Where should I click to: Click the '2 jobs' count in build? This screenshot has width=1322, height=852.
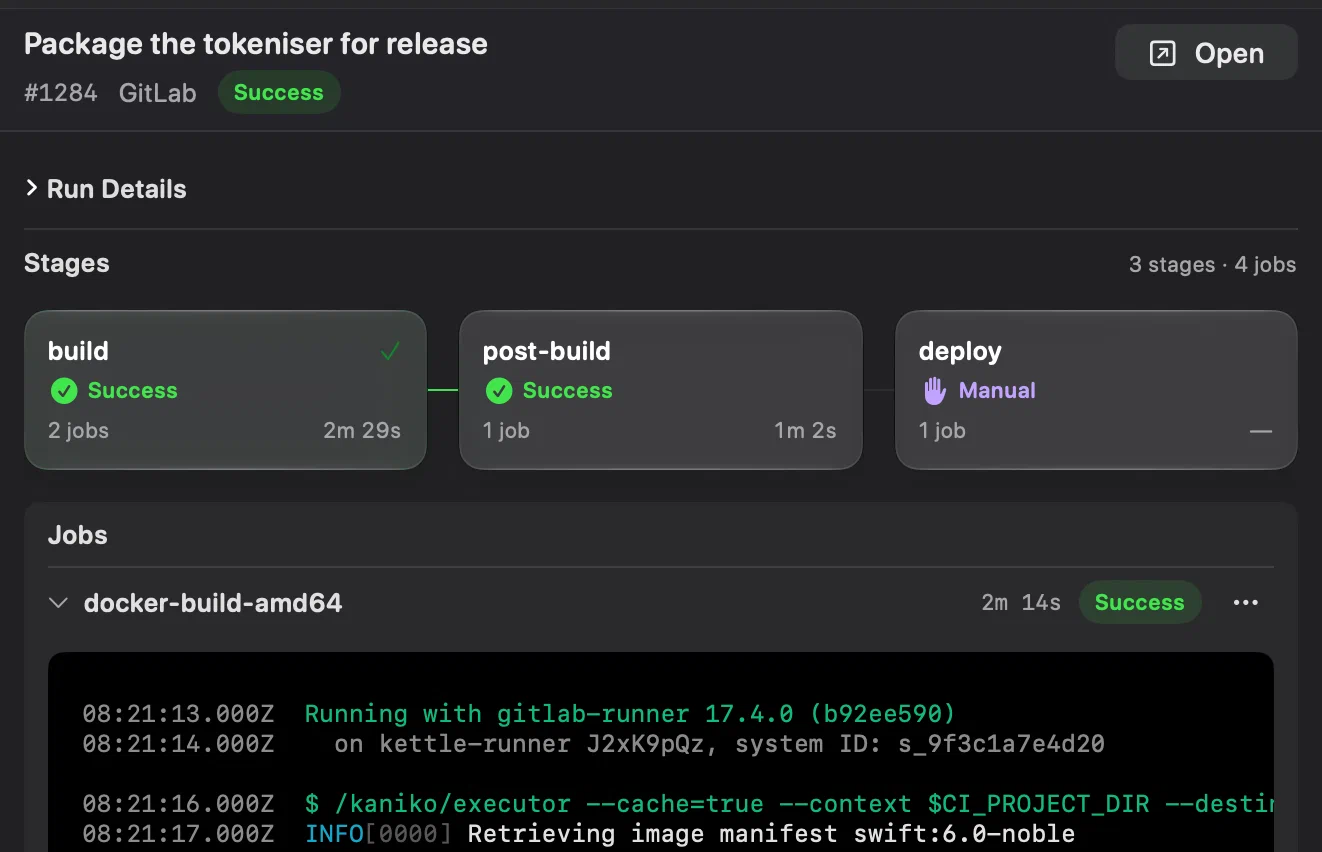coord(79,431)
